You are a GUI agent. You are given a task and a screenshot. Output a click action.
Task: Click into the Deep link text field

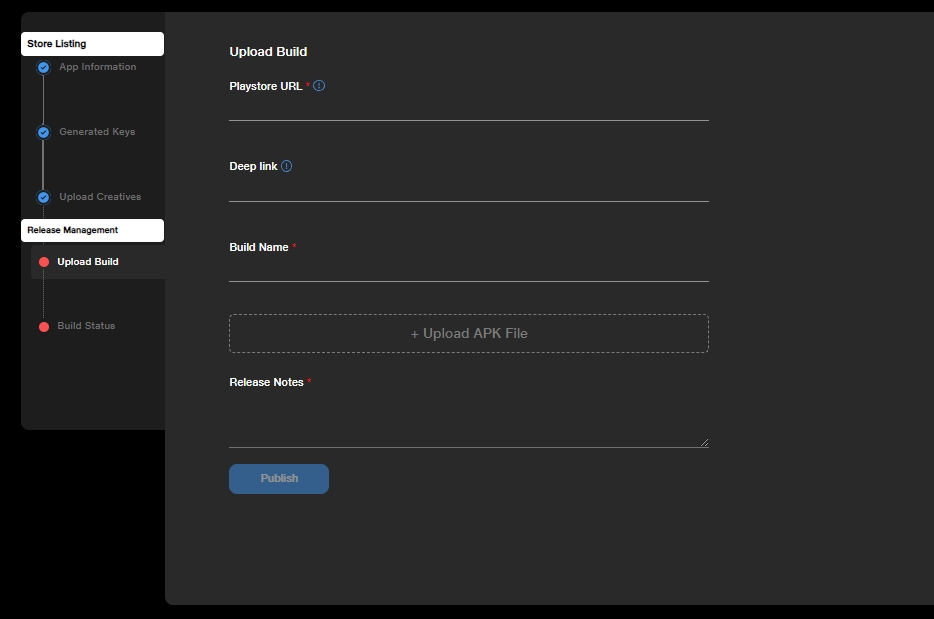tap(468, 189)
